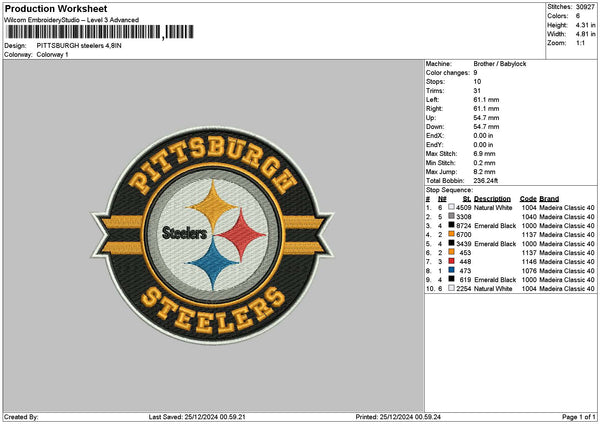Viewport: 600px width, 424px height.
Task: Click the white swatch in stop row 10
Action: [452, 288]
